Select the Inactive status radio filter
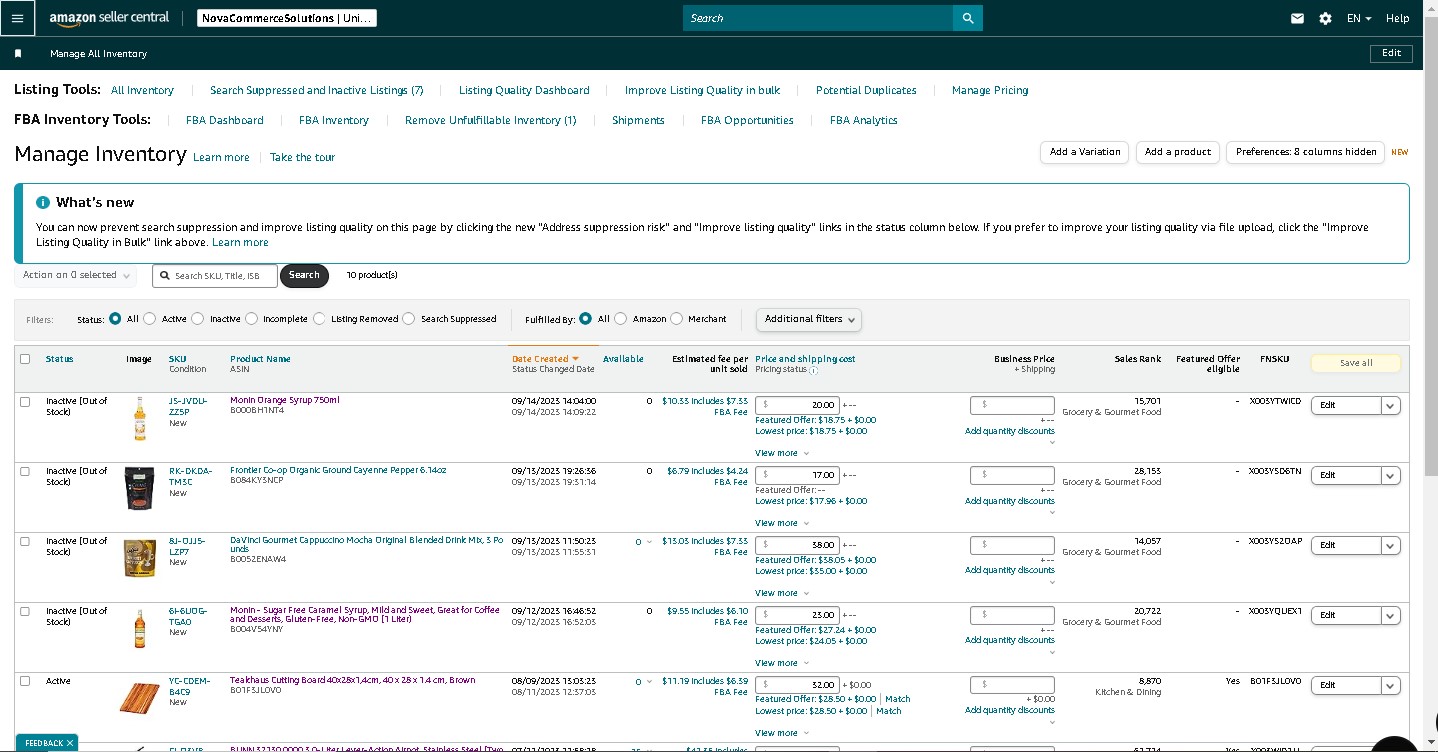Viewport: 1438px width, 752px height. click(198, 319)
